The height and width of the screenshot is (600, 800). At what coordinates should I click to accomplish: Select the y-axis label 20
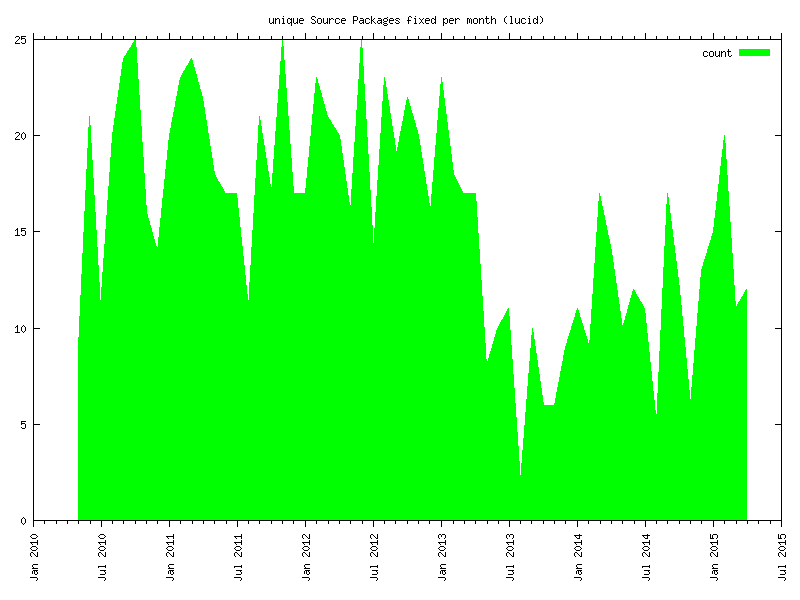pyautogui.click(x=20, y=136)
